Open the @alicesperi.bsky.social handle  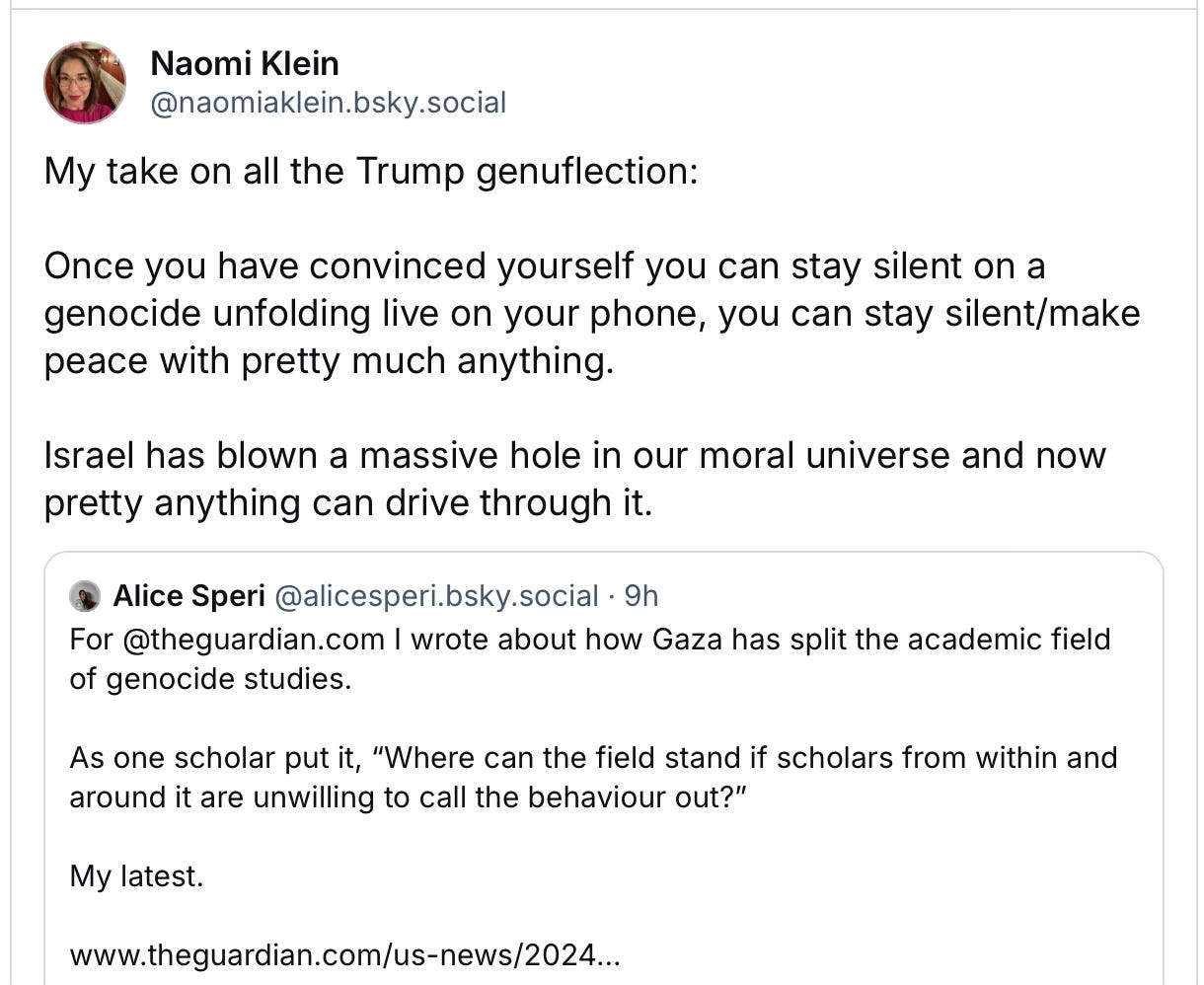435,596
